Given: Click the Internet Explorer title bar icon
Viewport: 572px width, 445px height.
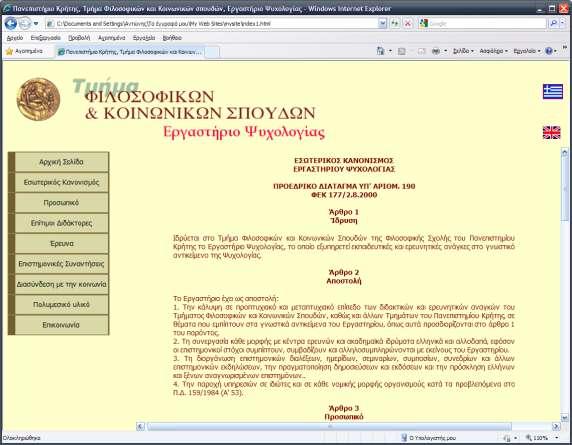Looking at the screenshot, I should click(x=7, y=8).
